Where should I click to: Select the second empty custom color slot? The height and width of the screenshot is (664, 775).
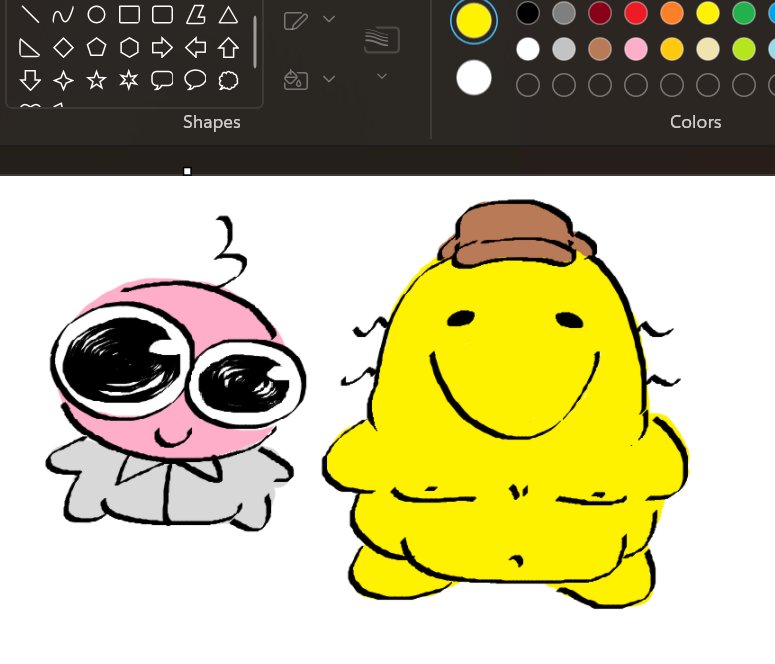point(564,85)
